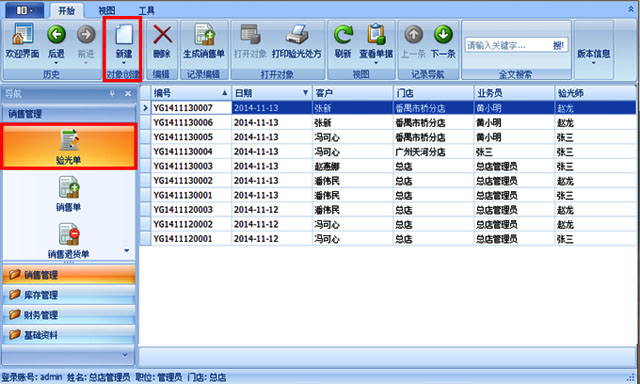
Task: Focus the 请输入关键字 search field
Action: click(x=507, y=45)
